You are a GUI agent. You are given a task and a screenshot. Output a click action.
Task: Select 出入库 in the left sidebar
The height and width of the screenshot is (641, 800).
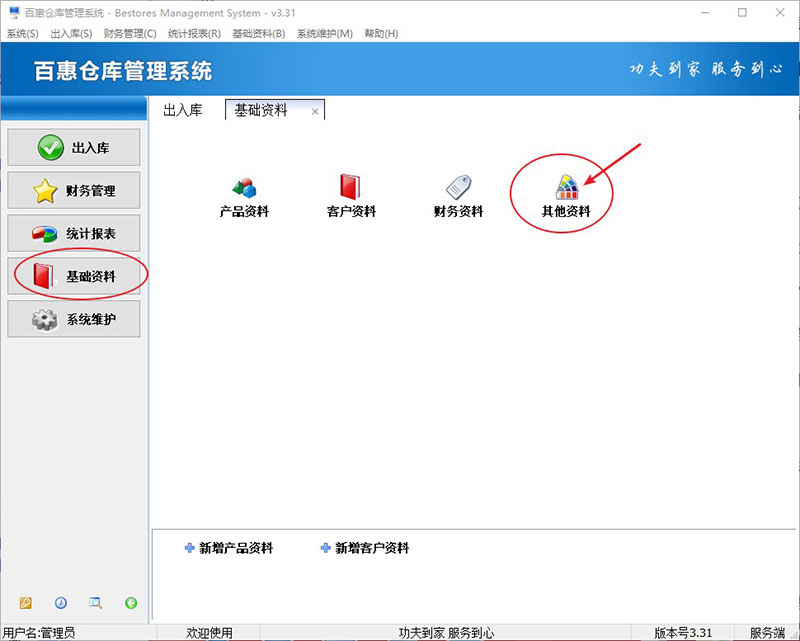point(74,148)
